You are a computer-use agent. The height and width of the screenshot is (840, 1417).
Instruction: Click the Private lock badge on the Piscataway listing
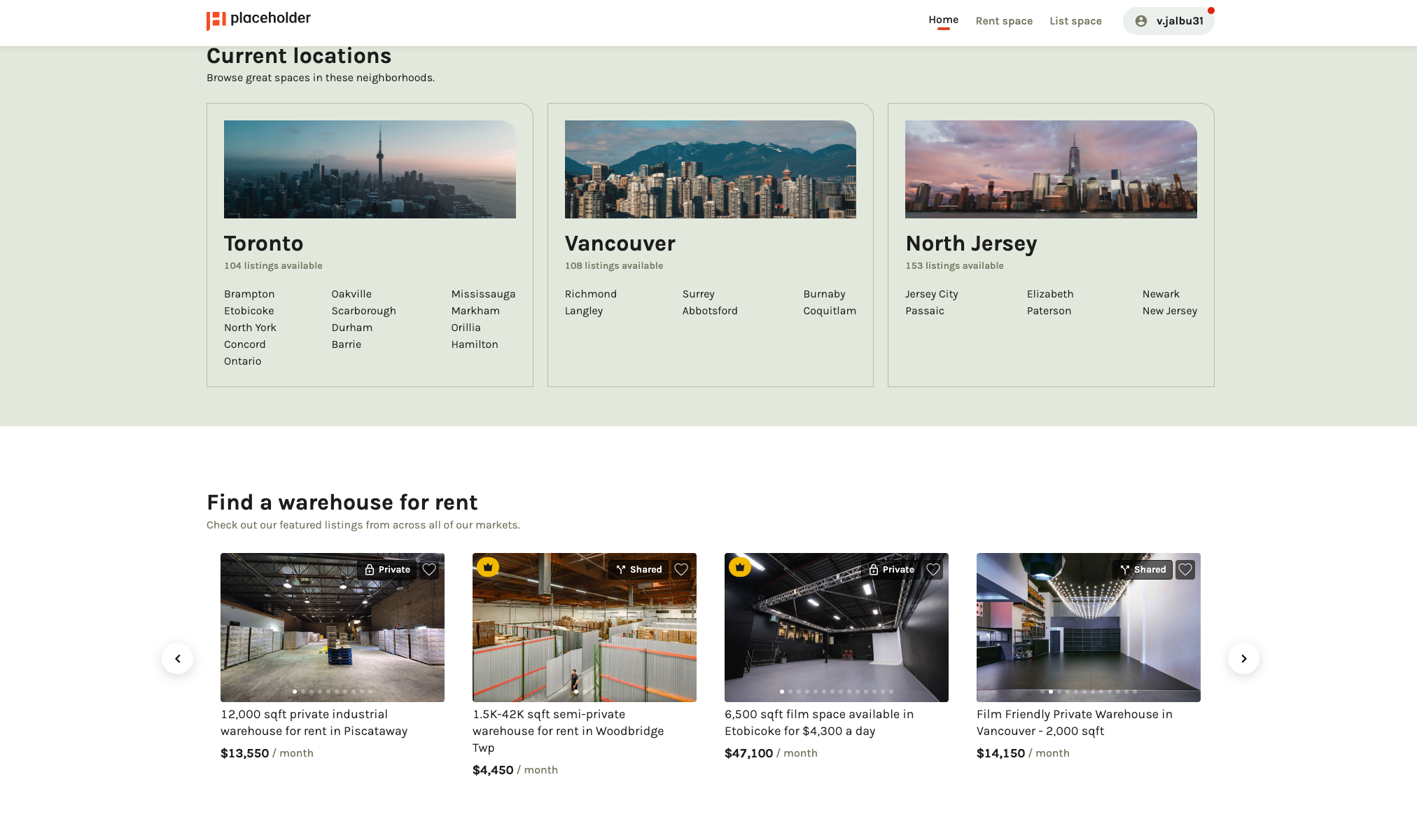point(386,569)
